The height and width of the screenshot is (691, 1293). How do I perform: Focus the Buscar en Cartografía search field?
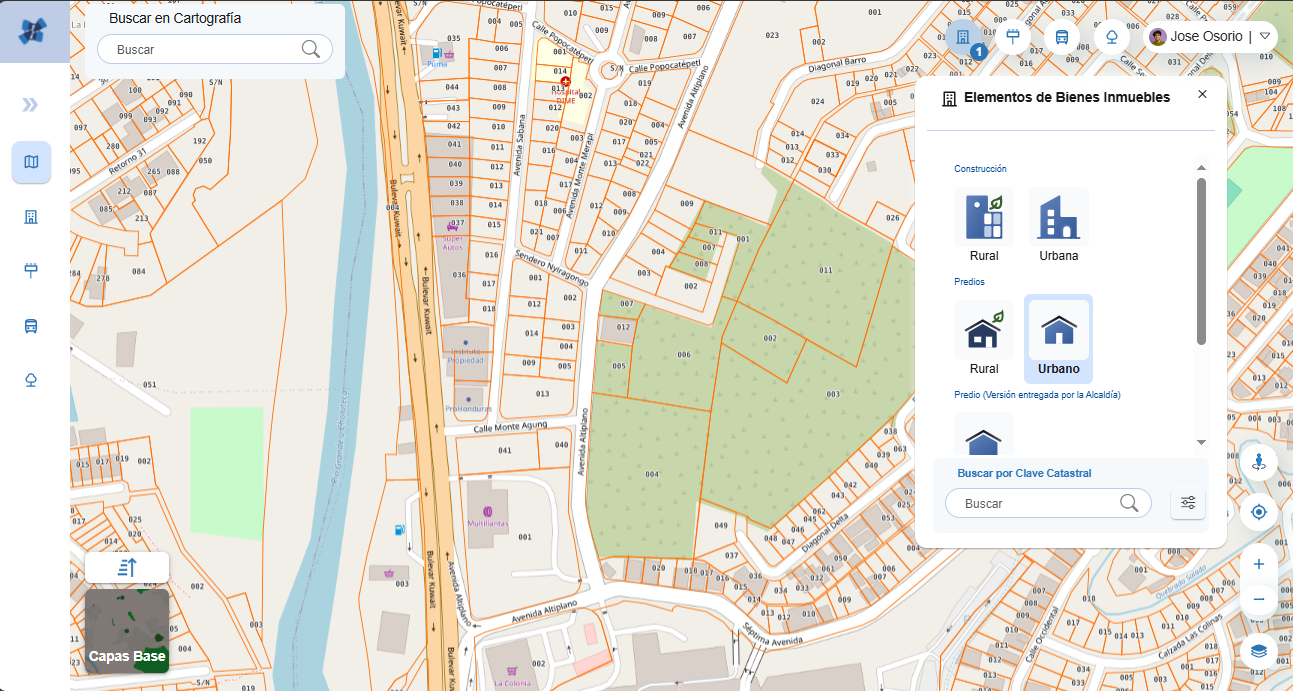click(x=205, y=49)
